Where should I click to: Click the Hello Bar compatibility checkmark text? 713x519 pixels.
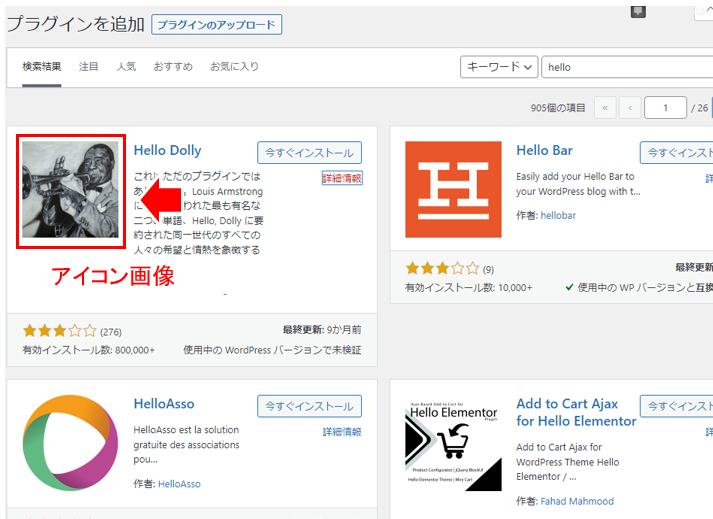point(639,288)
